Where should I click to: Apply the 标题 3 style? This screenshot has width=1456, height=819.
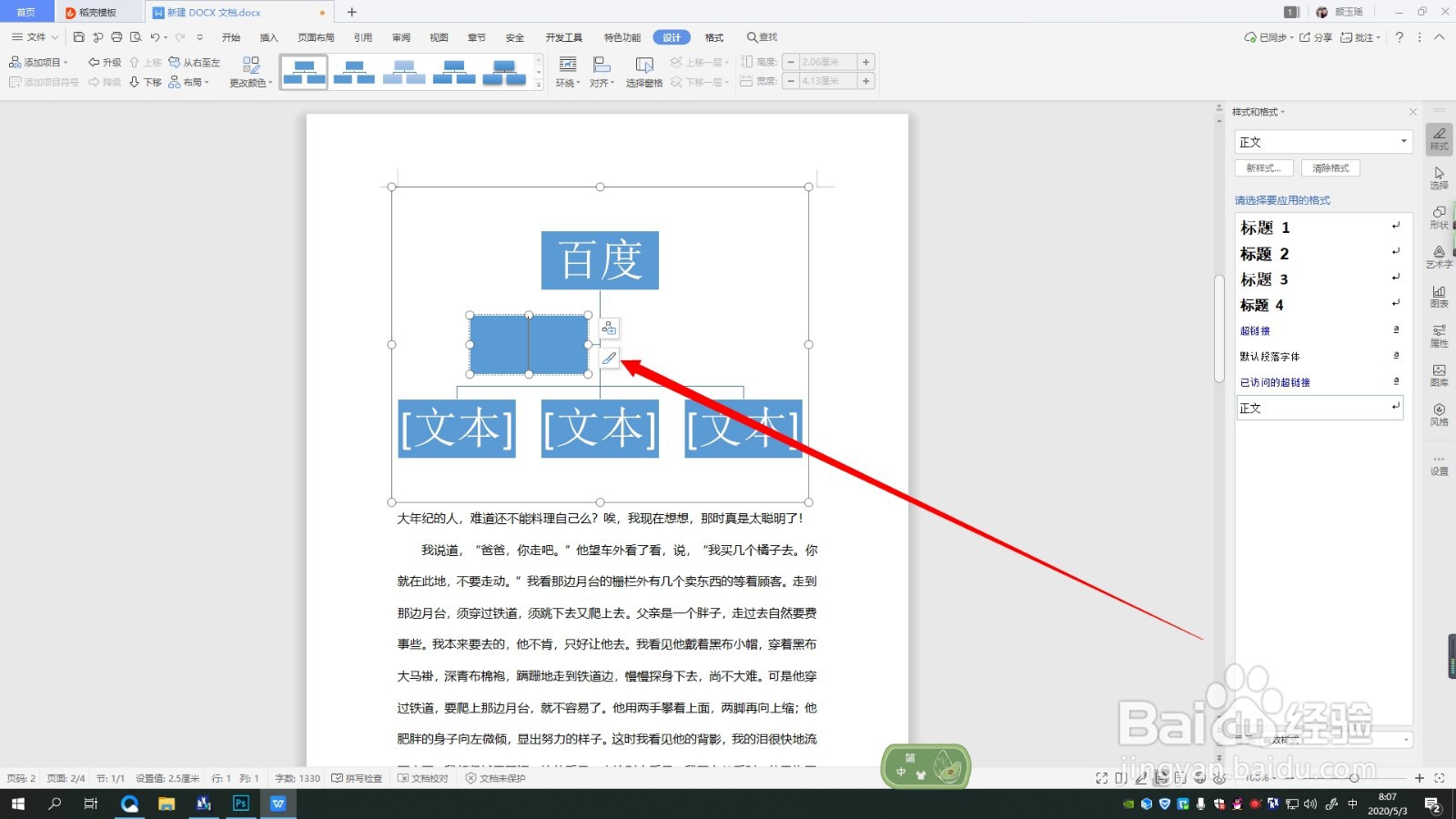click(1319, 279)
